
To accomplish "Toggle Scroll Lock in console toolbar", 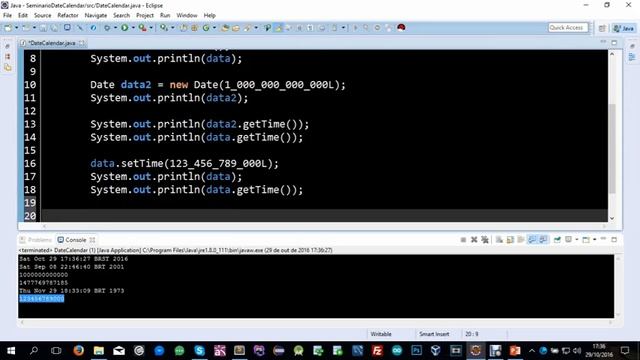I will 510,240.
